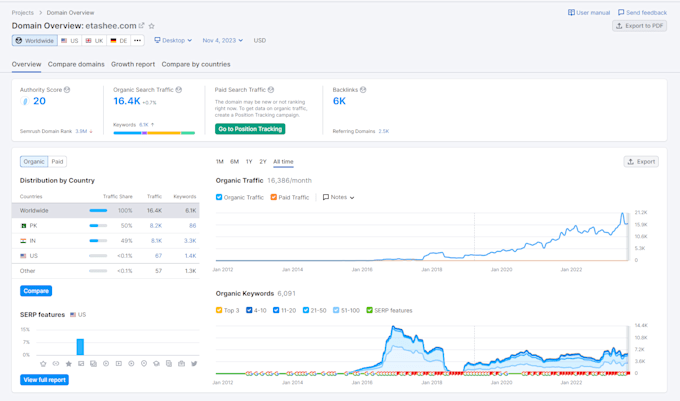The width and height of the screenshot is (680, 401).
Task: Toggle 51-100 keywords checkbox
Action: coord(336,310)
